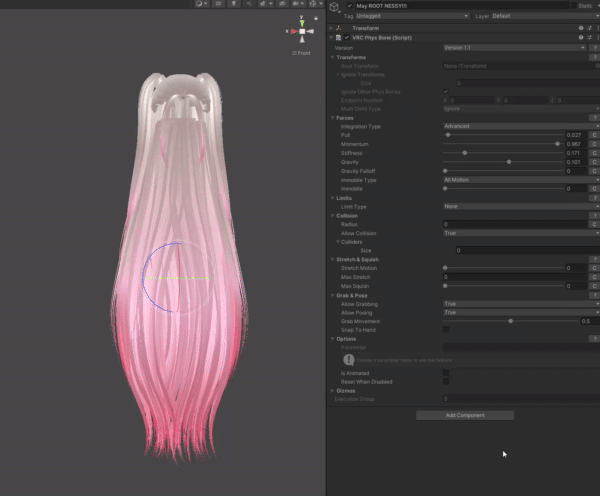Reset Pull value with its C button
600x496 pixels.
[x=594, y=135]
